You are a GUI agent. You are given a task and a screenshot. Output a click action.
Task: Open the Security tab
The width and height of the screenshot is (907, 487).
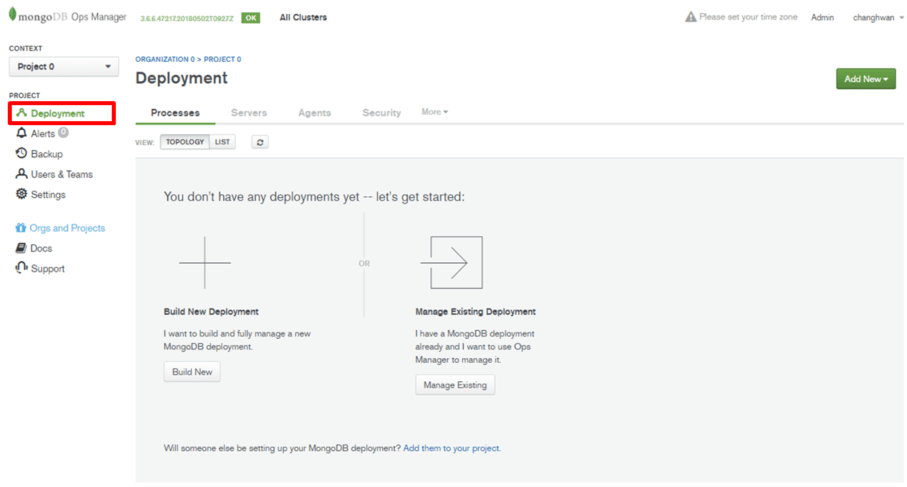pos(381,113)
